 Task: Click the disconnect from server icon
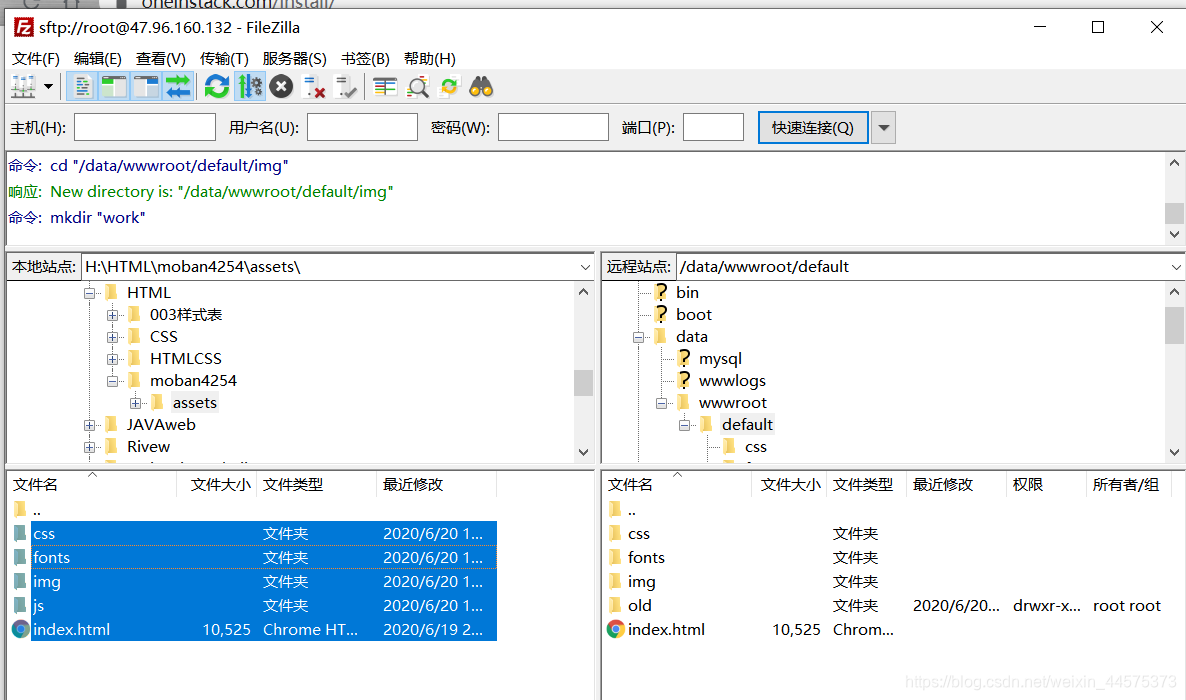pyautogui.click(x=313, y=87)
